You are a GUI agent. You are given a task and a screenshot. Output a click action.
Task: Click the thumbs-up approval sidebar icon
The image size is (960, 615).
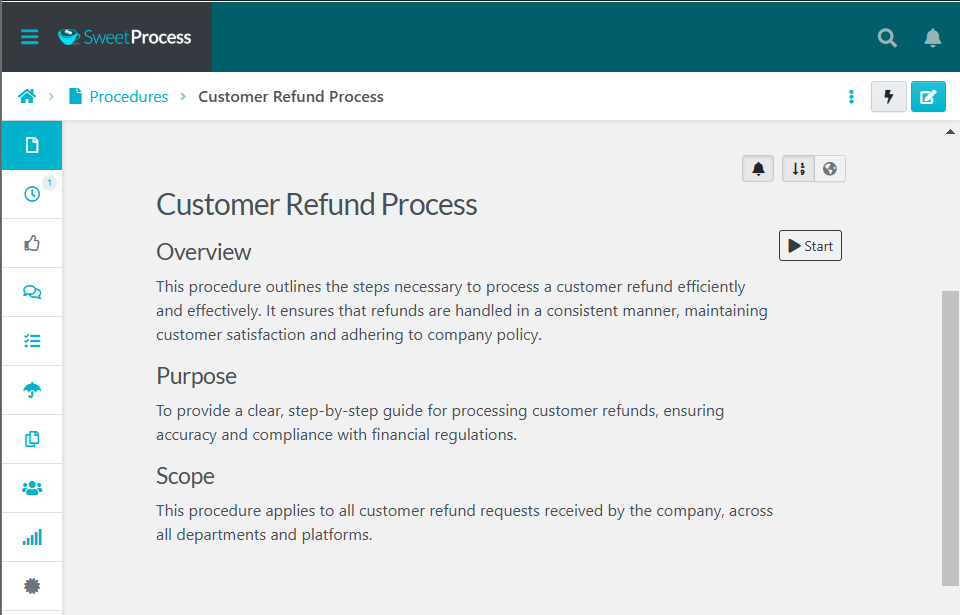pos(32,243)
